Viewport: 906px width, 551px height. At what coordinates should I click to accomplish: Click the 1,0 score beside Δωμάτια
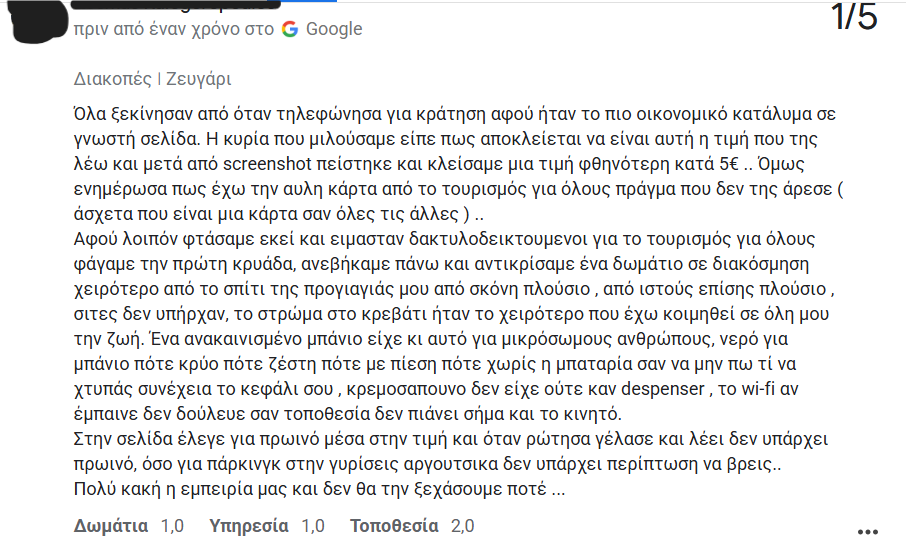173,526
